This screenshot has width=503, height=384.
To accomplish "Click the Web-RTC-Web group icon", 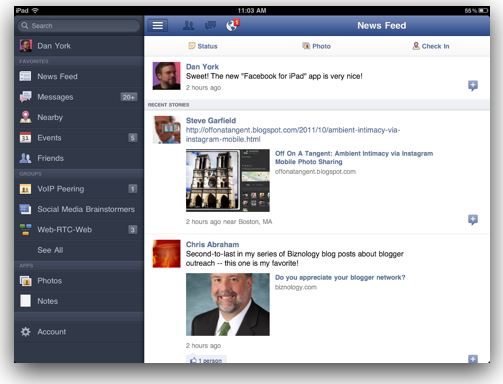I will coord(25,230).
